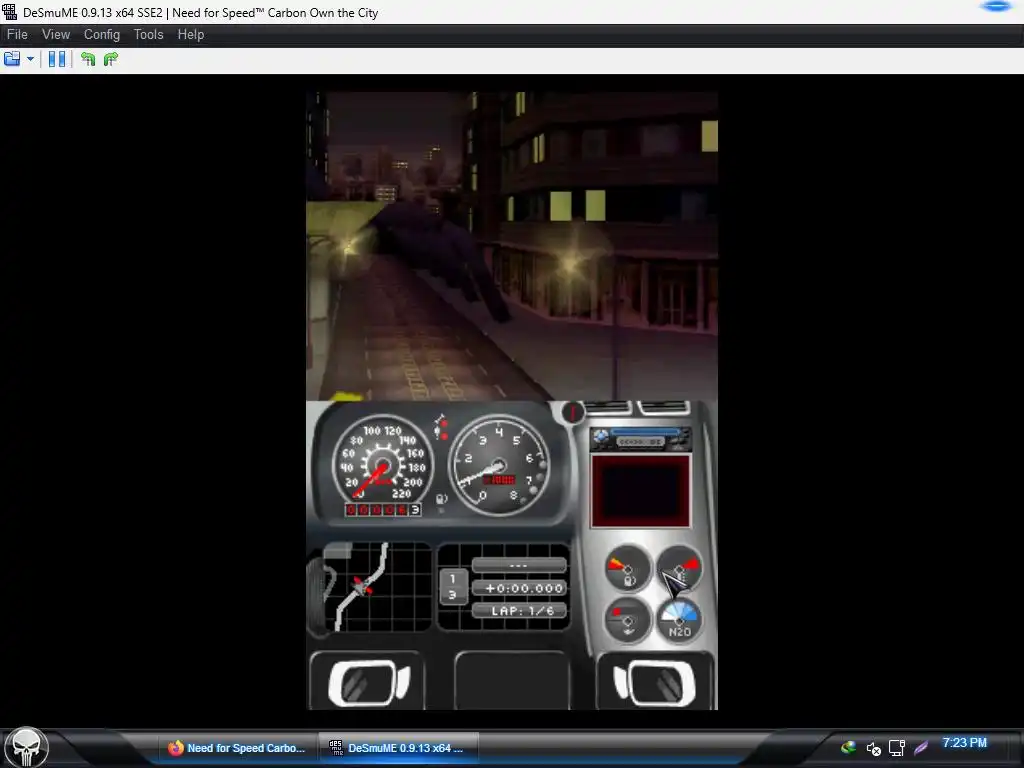
Task: Click the right side mirror icon
Action: coord(654,683)
